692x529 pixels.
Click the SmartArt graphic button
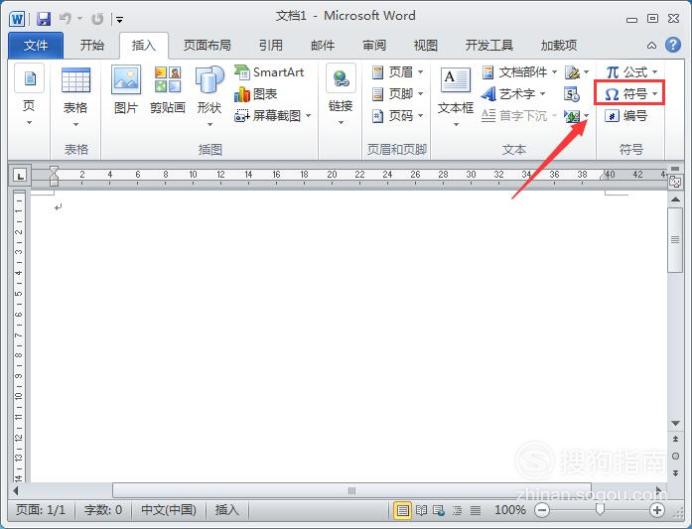click(269, 72)
